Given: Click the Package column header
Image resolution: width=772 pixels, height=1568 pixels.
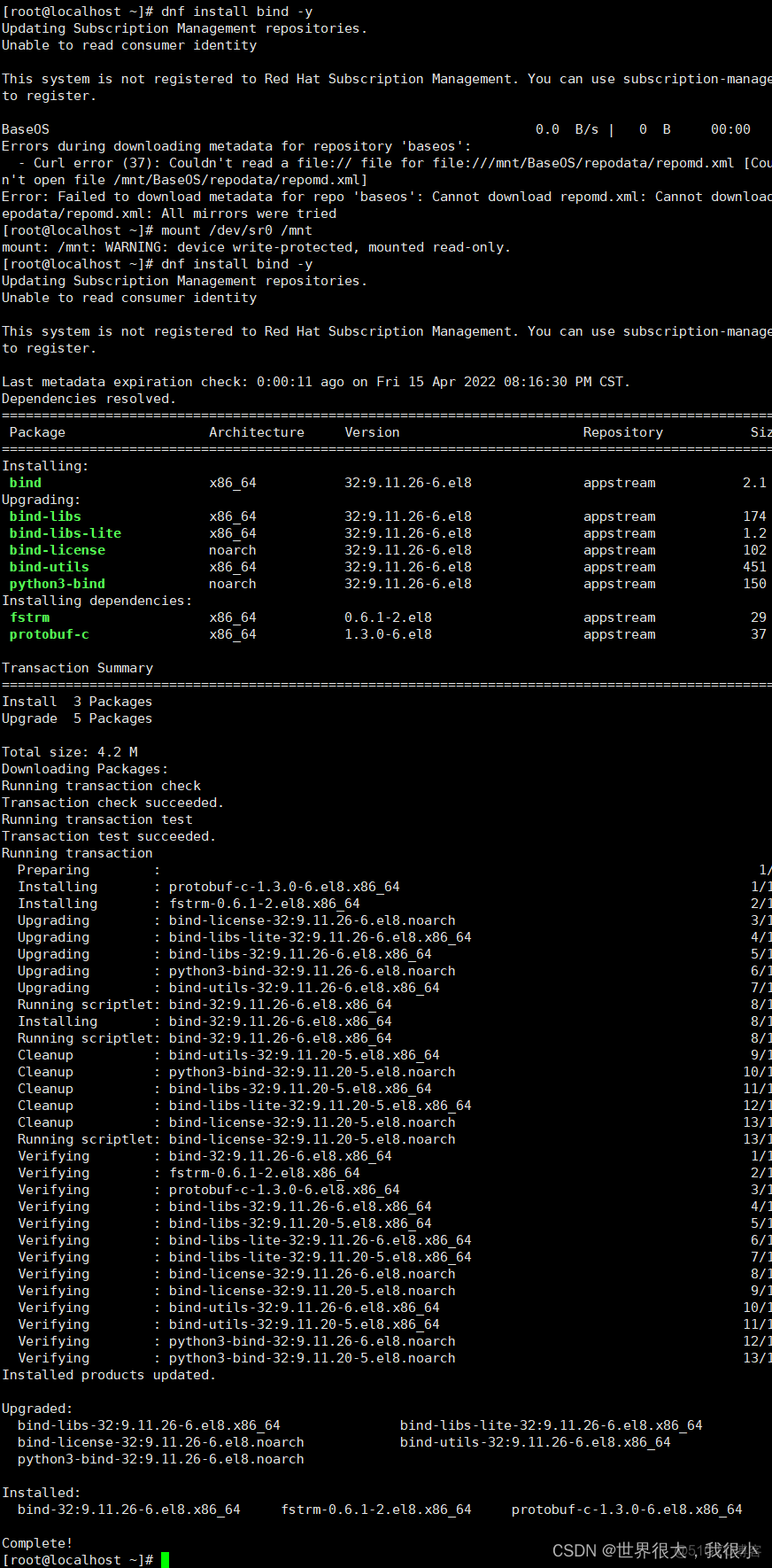Looking at the screenshot, I should (x=37, y=432).
